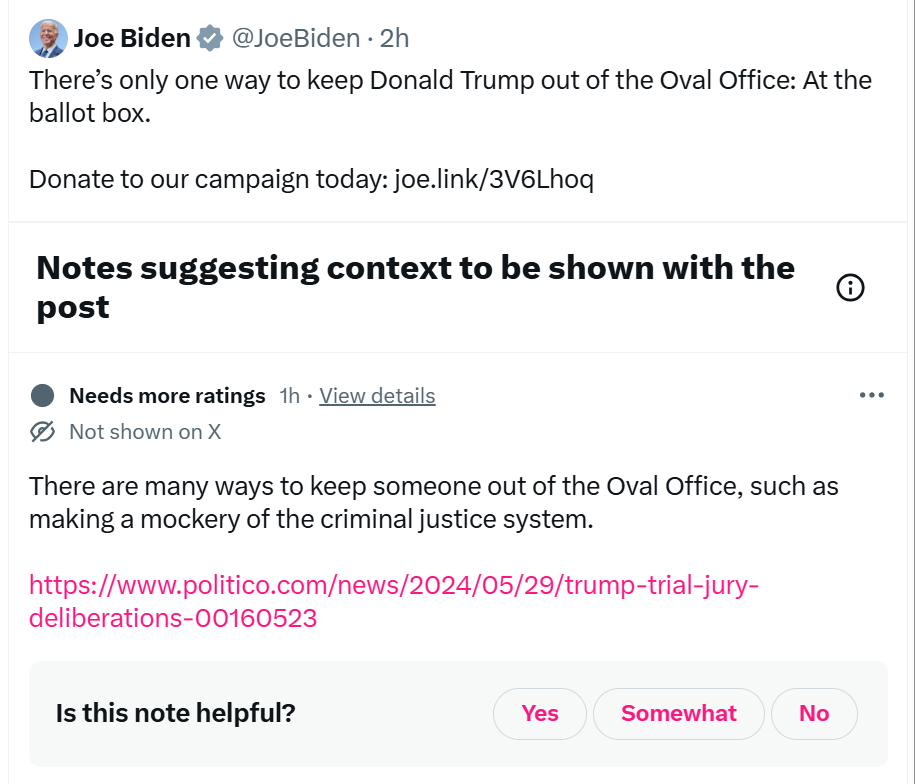Click View details on the note
915x784 pixels.
click(x=377, y=396)
